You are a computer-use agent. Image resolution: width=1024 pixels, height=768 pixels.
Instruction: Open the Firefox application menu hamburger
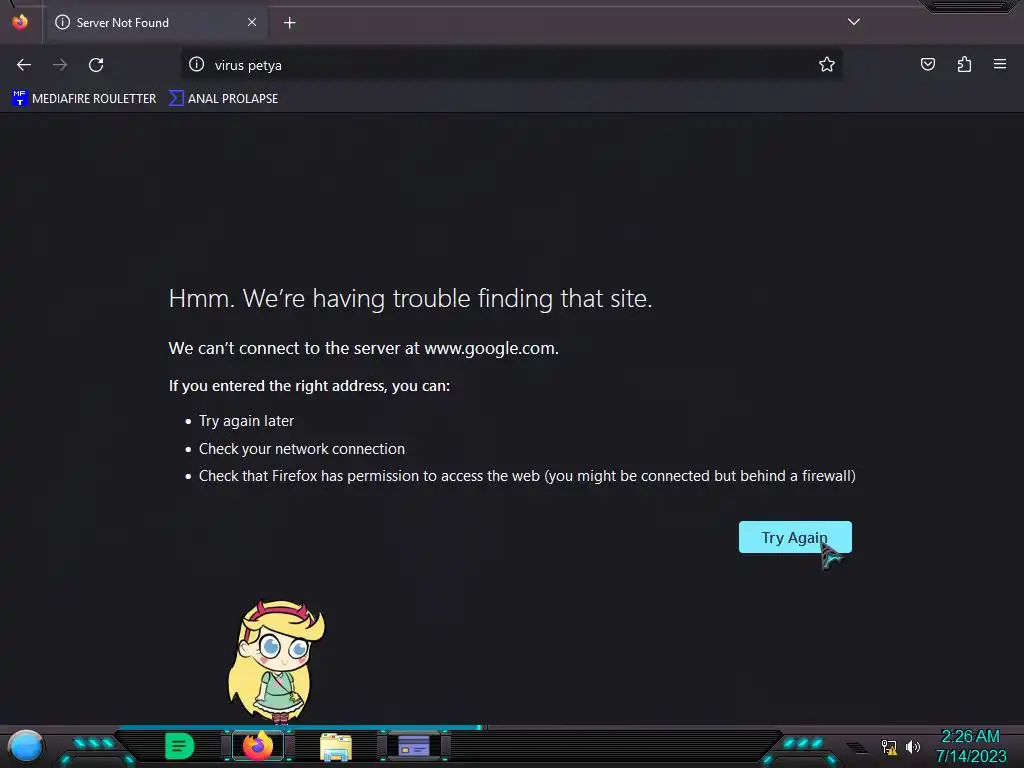click(x=1000, y=64)
